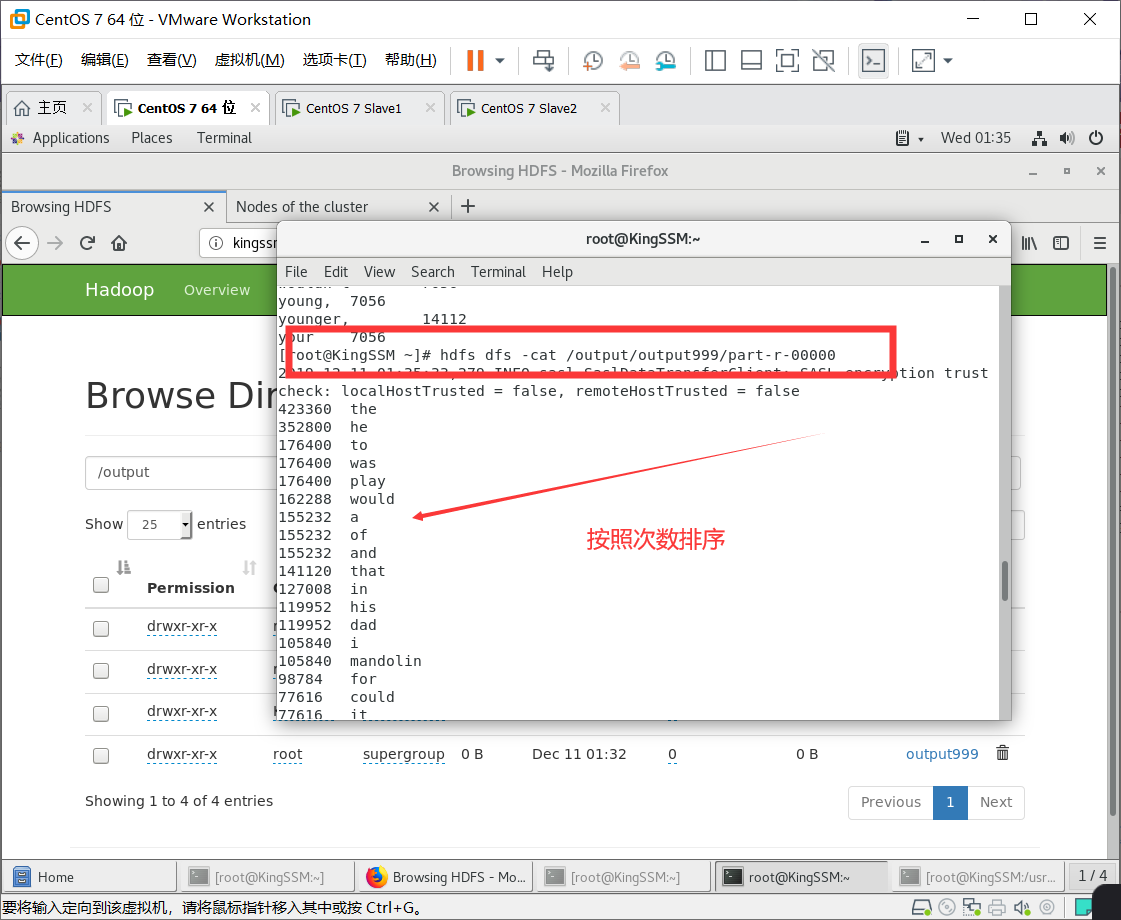Click the Next pagination button

coord(995,802)
